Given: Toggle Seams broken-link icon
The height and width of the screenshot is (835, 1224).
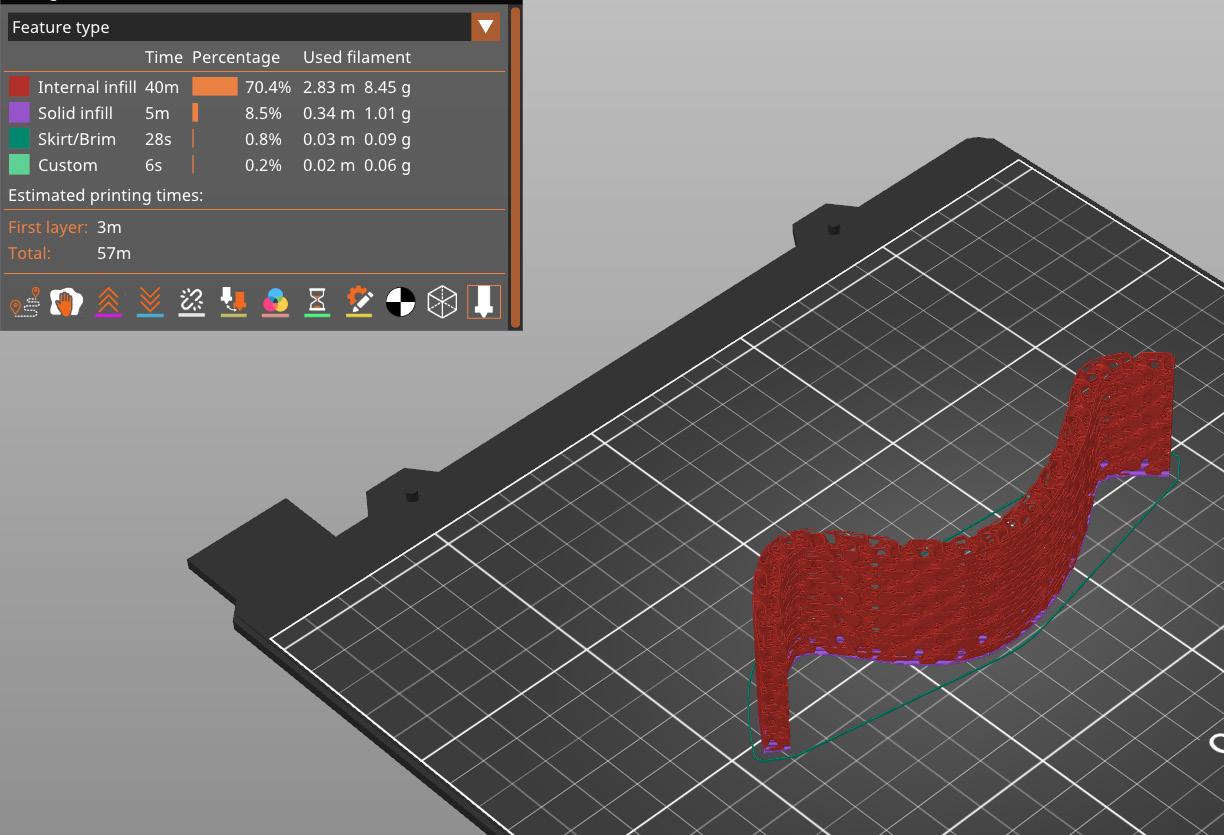Looking at the screenshot, I should [191, 302].
